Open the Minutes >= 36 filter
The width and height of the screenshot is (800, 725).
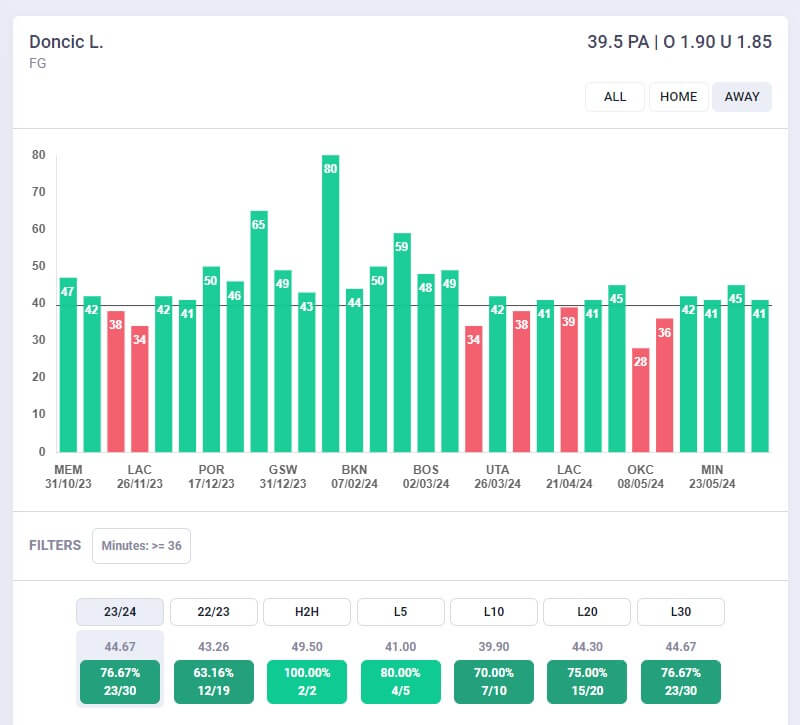[x=141, y=546]
